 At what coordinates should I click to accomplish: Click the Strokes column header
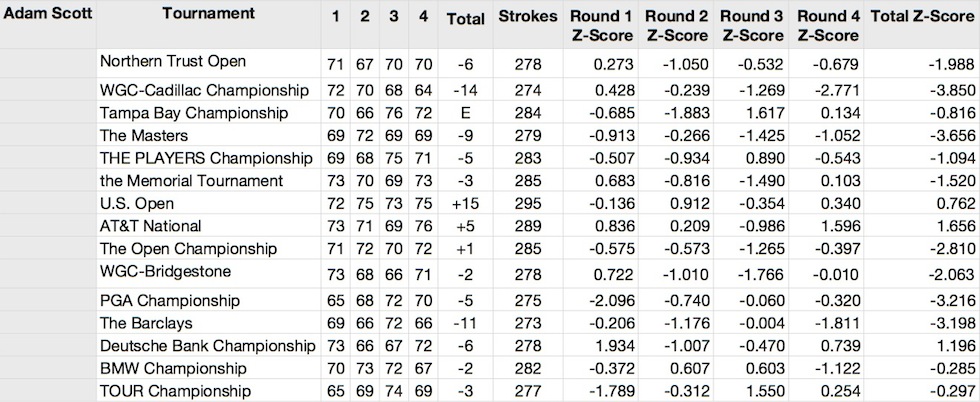[x=528, y=17]
